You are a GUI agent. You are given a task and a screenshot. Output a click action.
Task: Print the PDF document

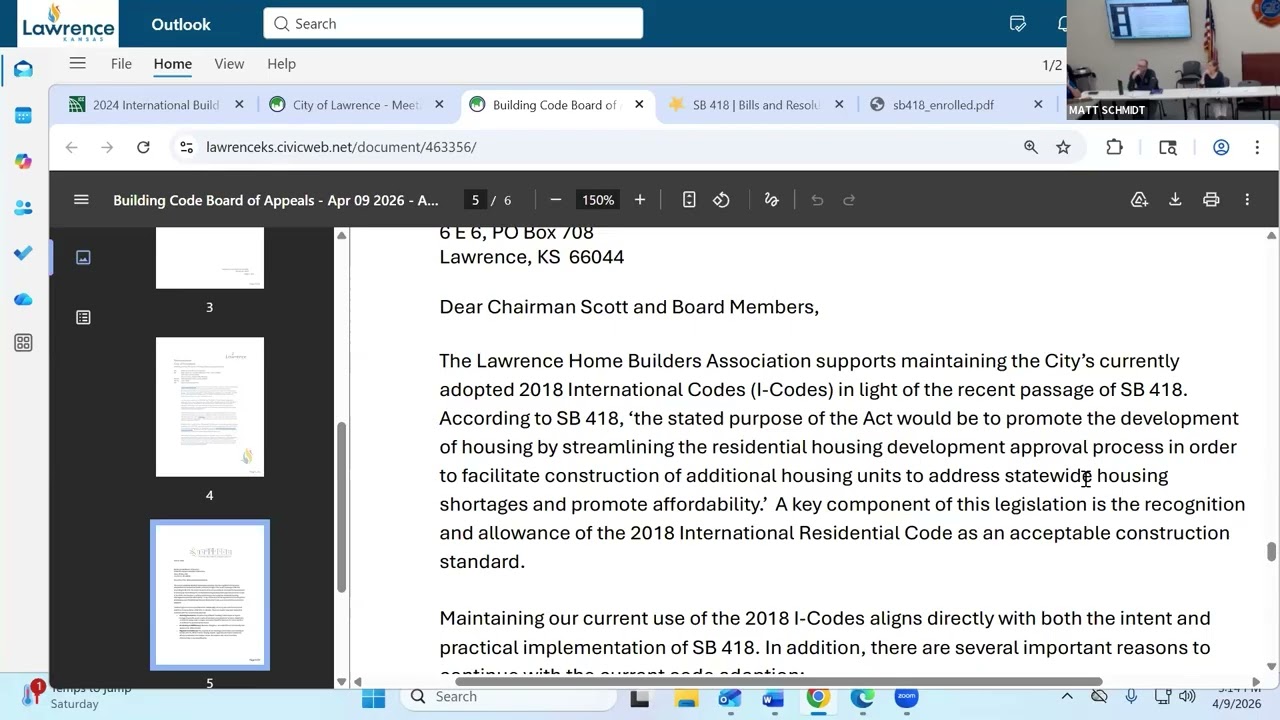[x=1211, y=200]
